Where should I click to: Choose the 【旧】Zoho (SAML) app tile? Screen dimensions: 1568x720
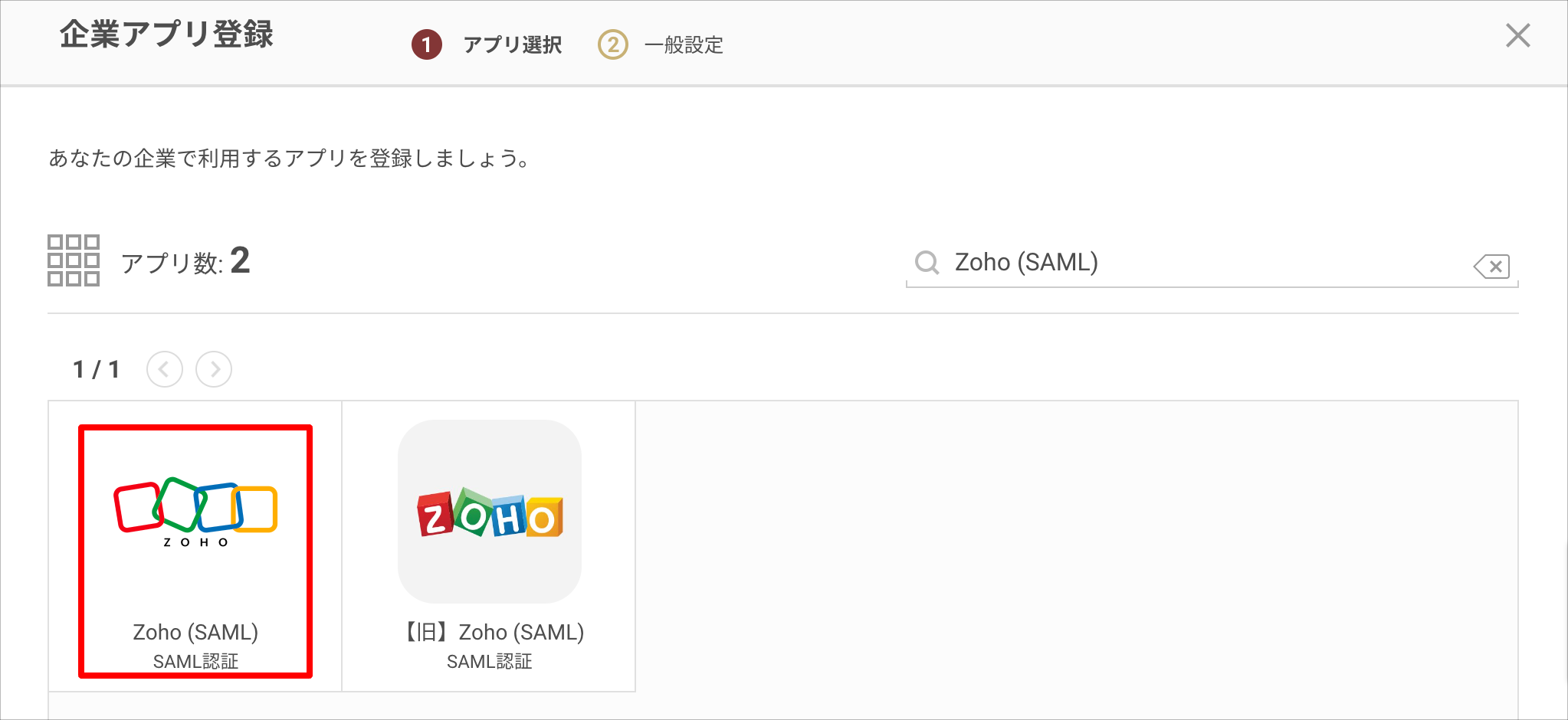(489, 546)
